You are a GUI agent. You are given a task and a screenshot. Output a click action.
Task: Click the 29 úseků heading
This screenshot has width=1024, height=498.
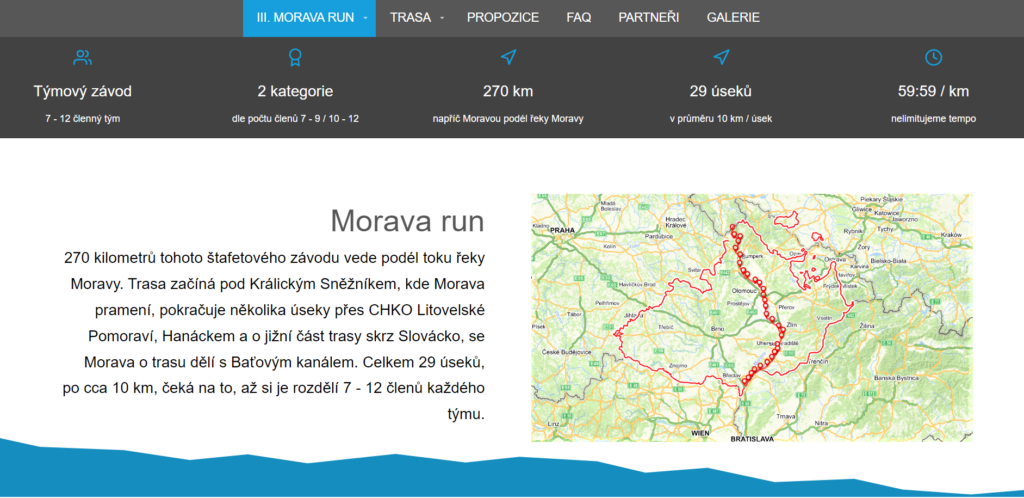pyautogui.click(x=720, y=91)
